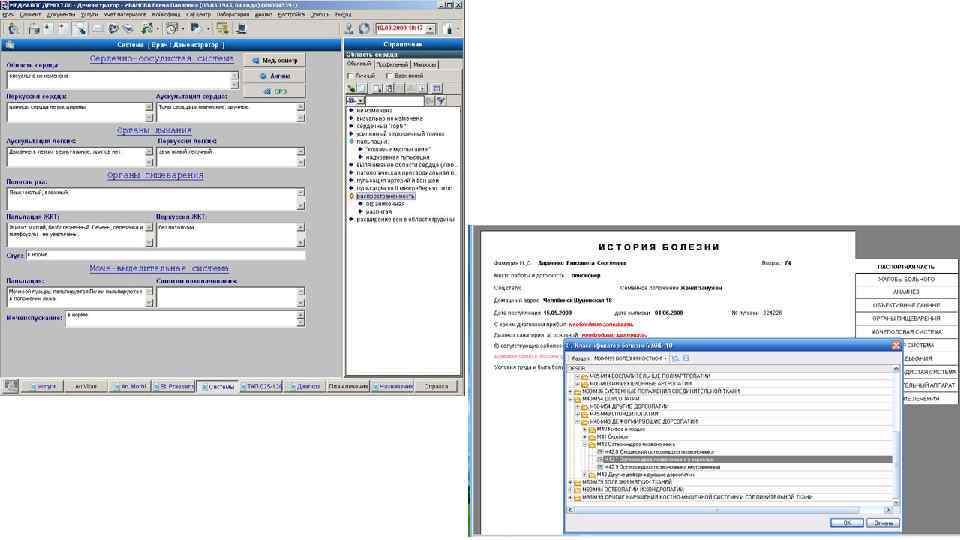960x540 pixels.
Task: Select M45-M49 Спондилопатии folder row
Action: (x=624, y=414)
